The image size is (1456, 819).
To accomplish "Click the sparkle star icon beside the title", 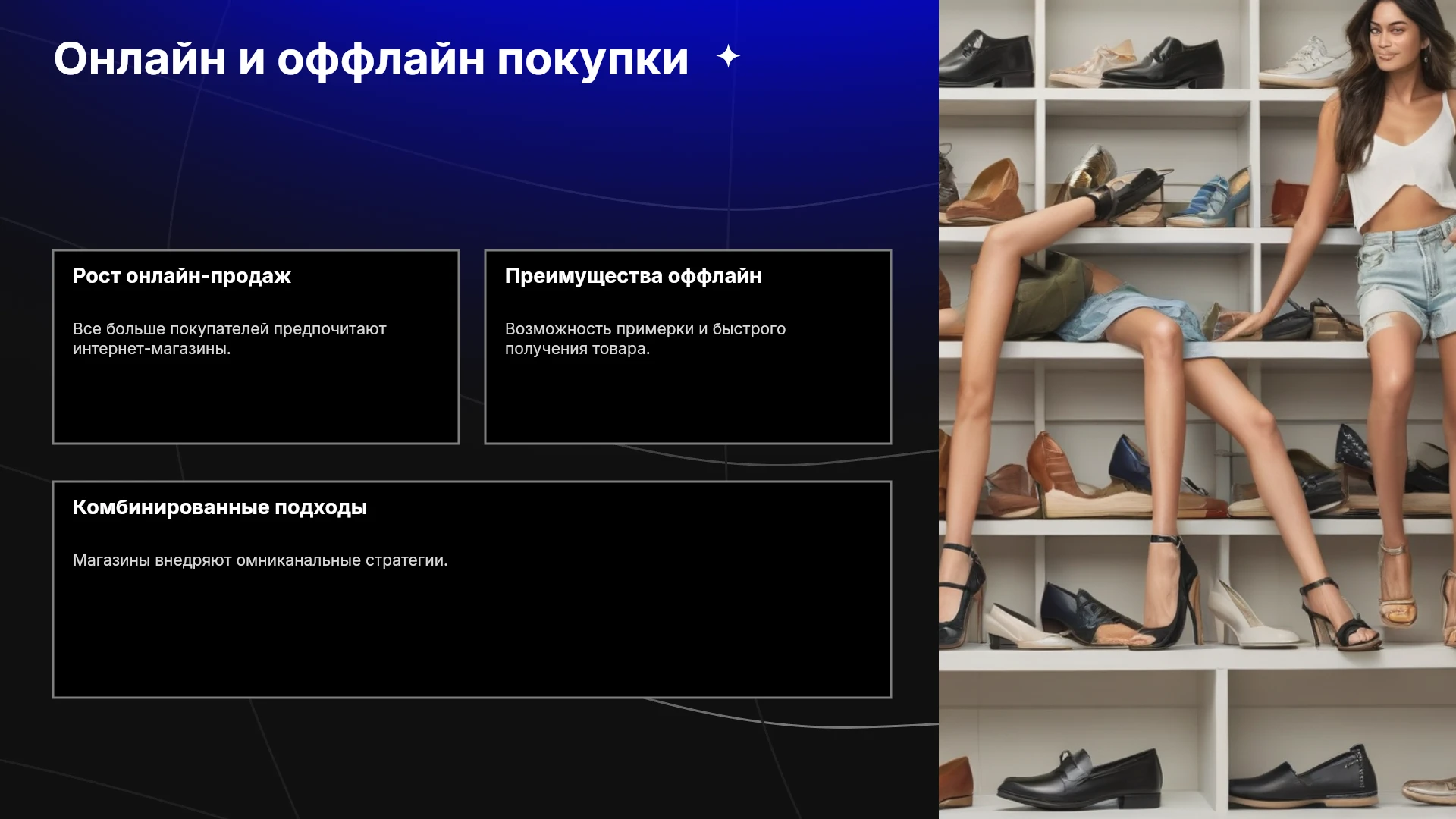I will pos(728,57).
